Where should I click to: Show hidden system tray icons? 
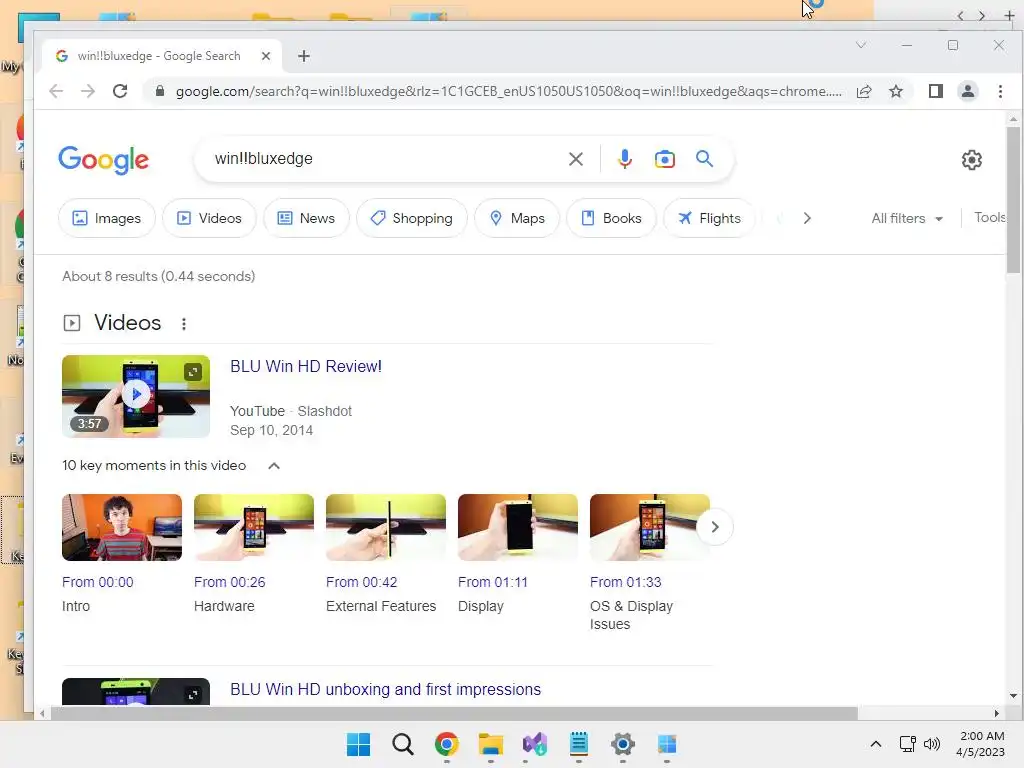[876, 744]
